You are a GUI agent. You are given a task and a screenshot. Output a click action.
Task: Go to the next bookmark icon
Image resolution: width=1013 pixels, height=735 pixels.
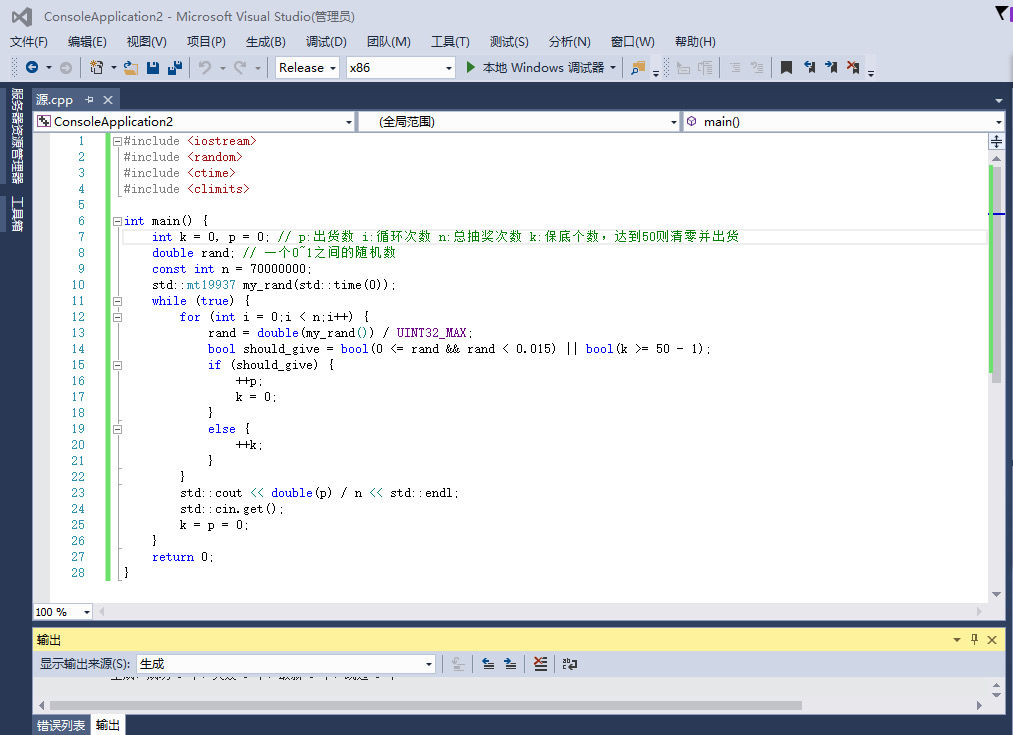pyautogui.click(x=831, y=67)
